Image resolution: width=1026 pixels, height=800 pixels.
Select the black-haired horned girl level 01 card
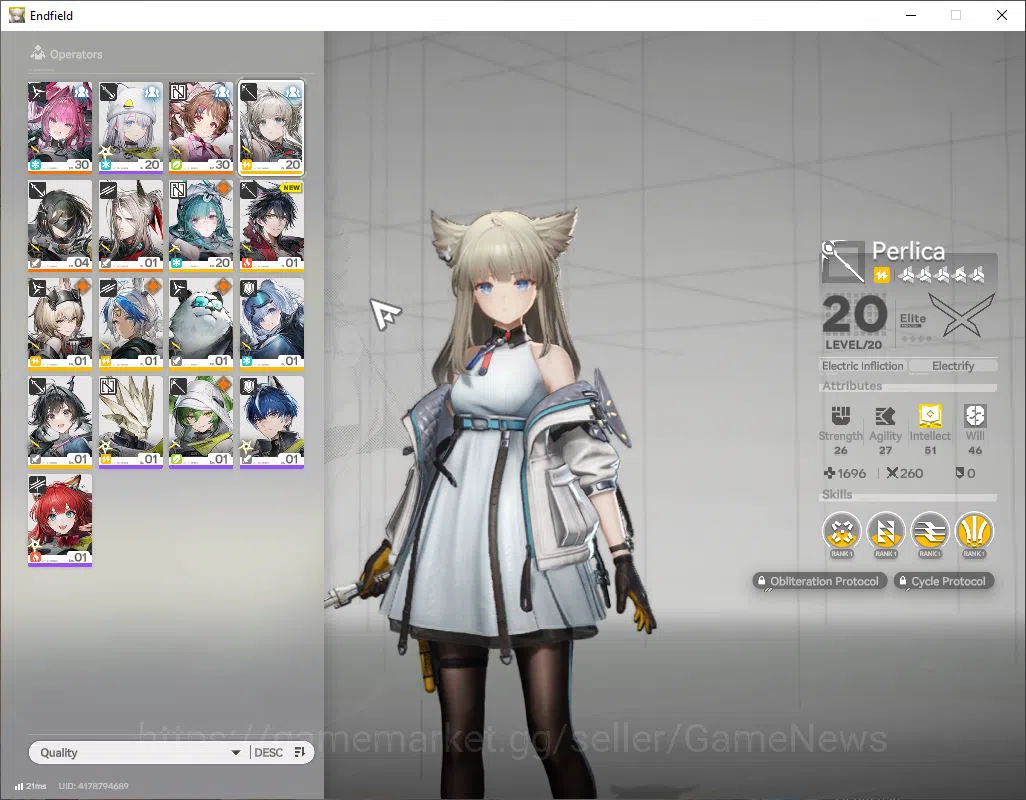tap(60, 422)
